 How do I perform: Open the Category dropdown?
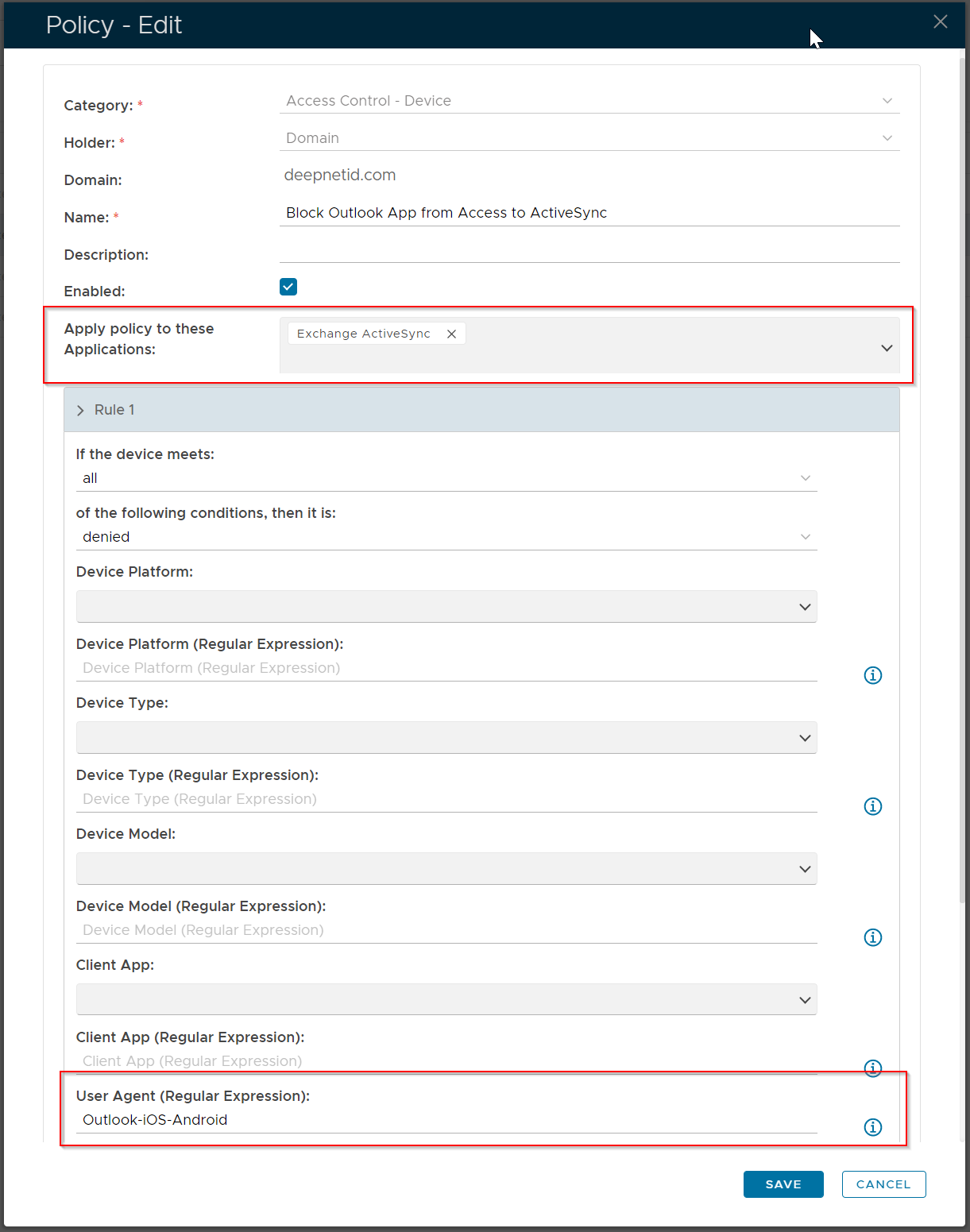point(589,101)
